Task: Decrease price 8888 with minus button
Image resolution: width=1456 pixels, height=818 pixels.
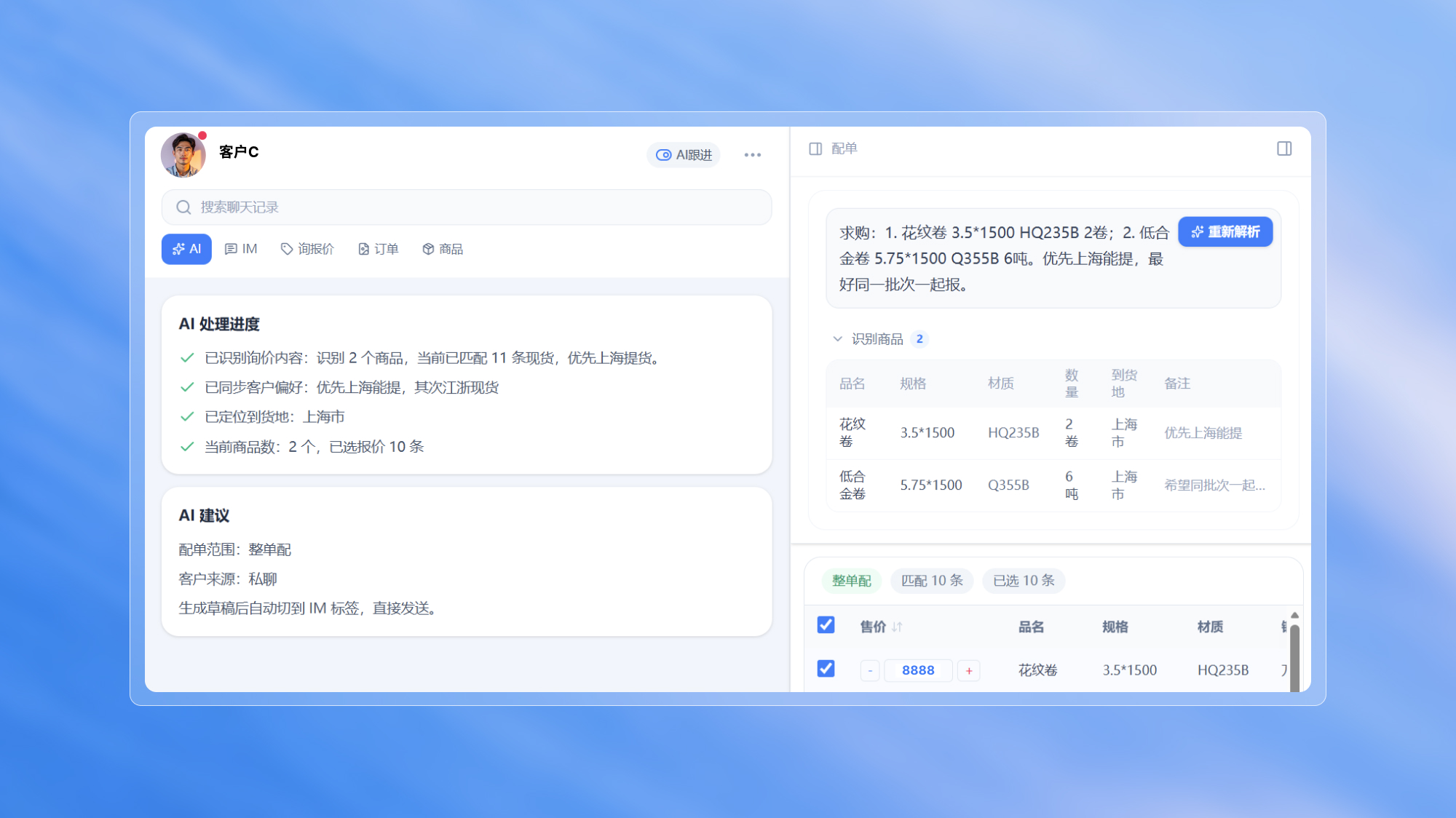Action: click(870, 670)
